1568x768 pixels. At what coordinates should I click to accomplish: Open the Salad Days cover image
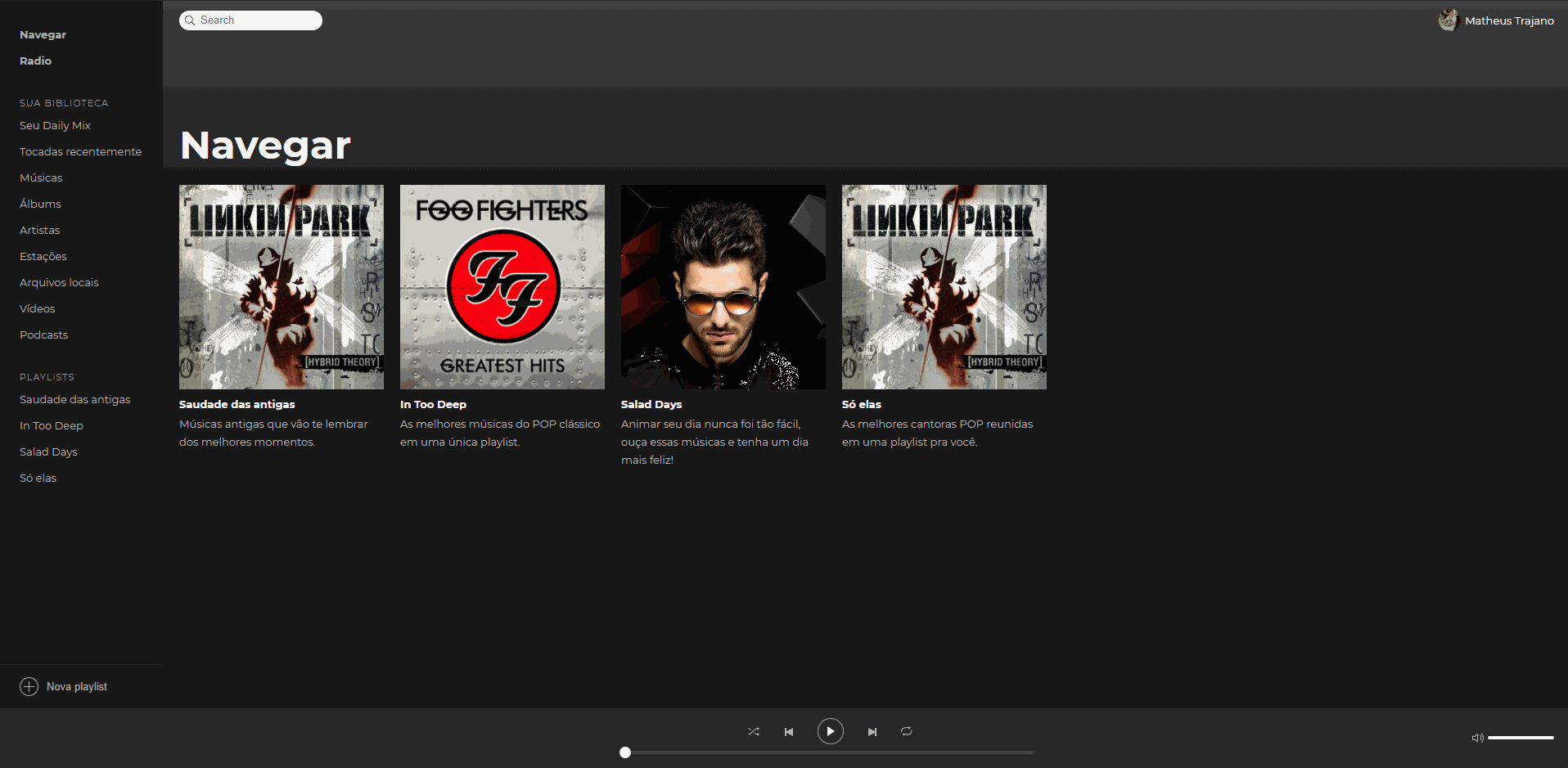723,287
